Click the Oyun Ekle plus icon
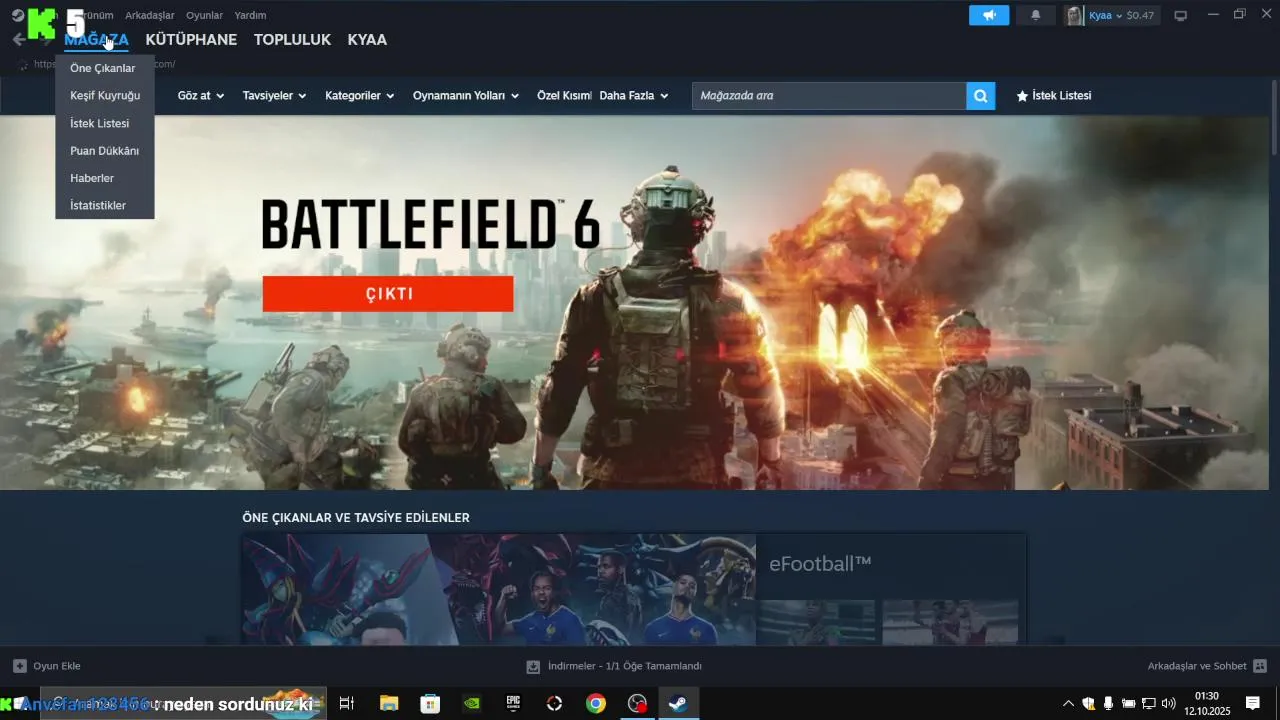This screenshot has height=720, width=1280. [x=20, y=666]
